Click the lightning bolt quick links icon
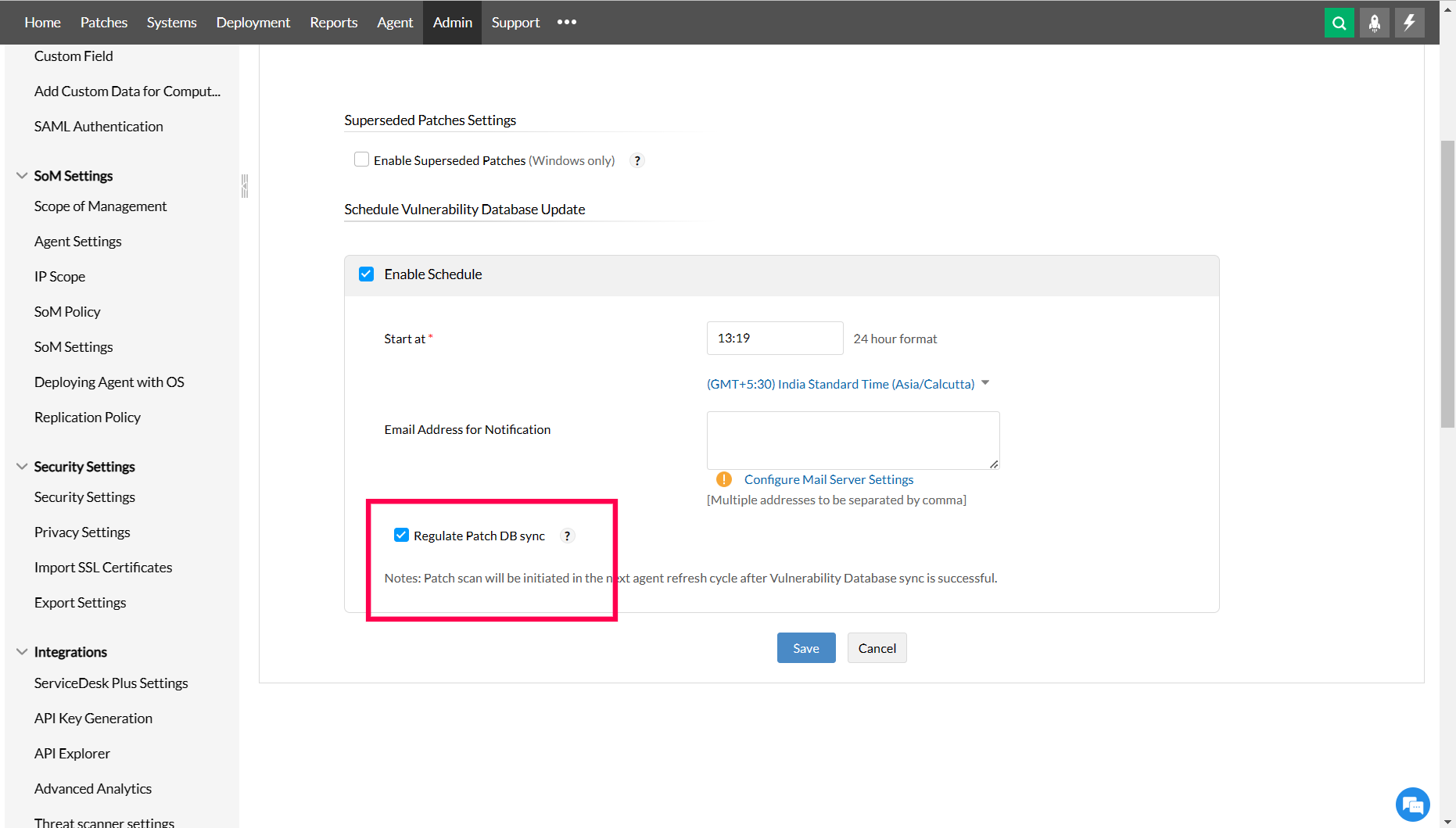 pyautogui.click(x=1409, y=23)
